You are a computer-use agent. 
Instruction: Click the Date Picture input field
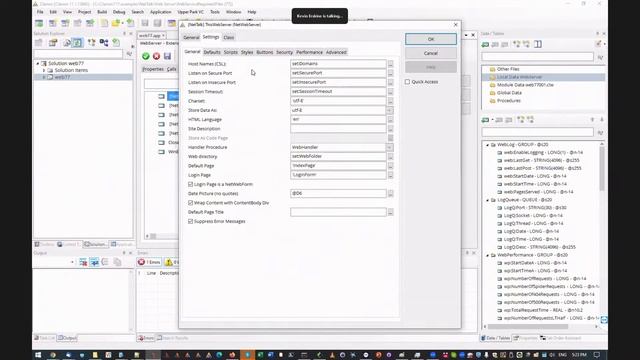[338, 193]
